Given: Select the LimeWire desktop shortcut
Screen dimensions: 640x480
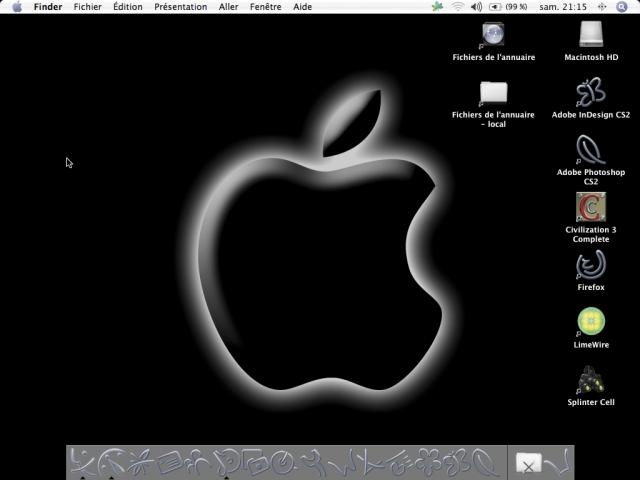Looking at the screenshot, I should (x=591, y=322).
